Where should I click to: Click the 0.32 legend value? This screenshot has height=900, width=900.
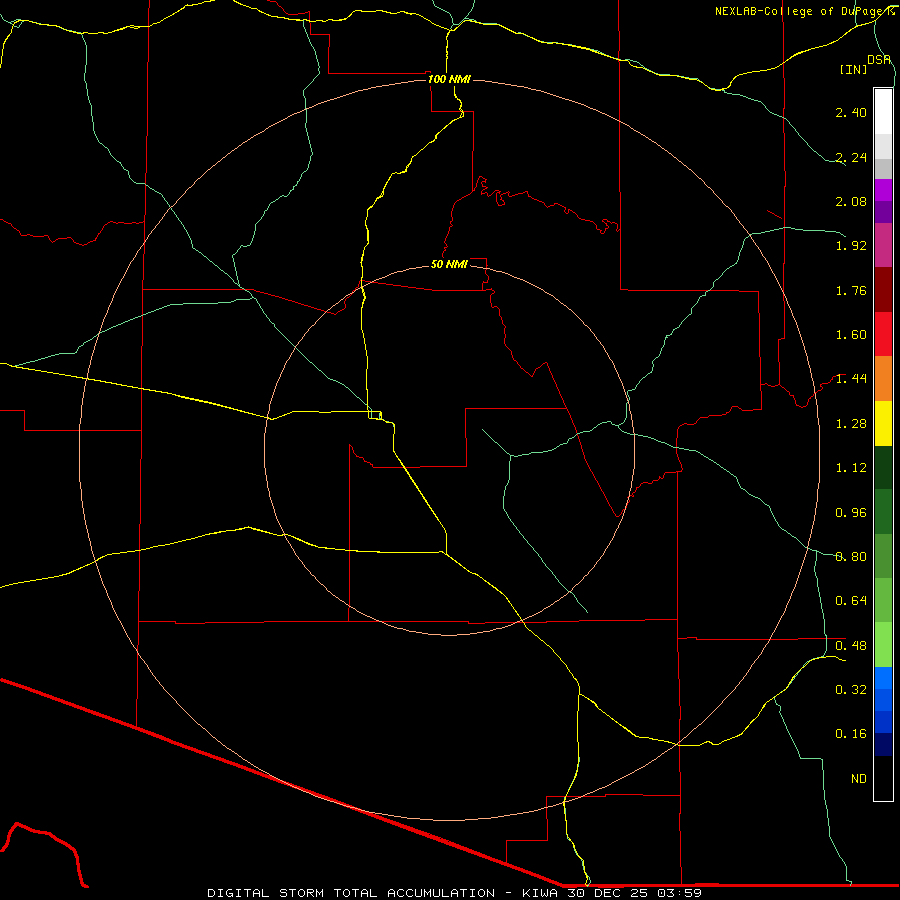851,690
